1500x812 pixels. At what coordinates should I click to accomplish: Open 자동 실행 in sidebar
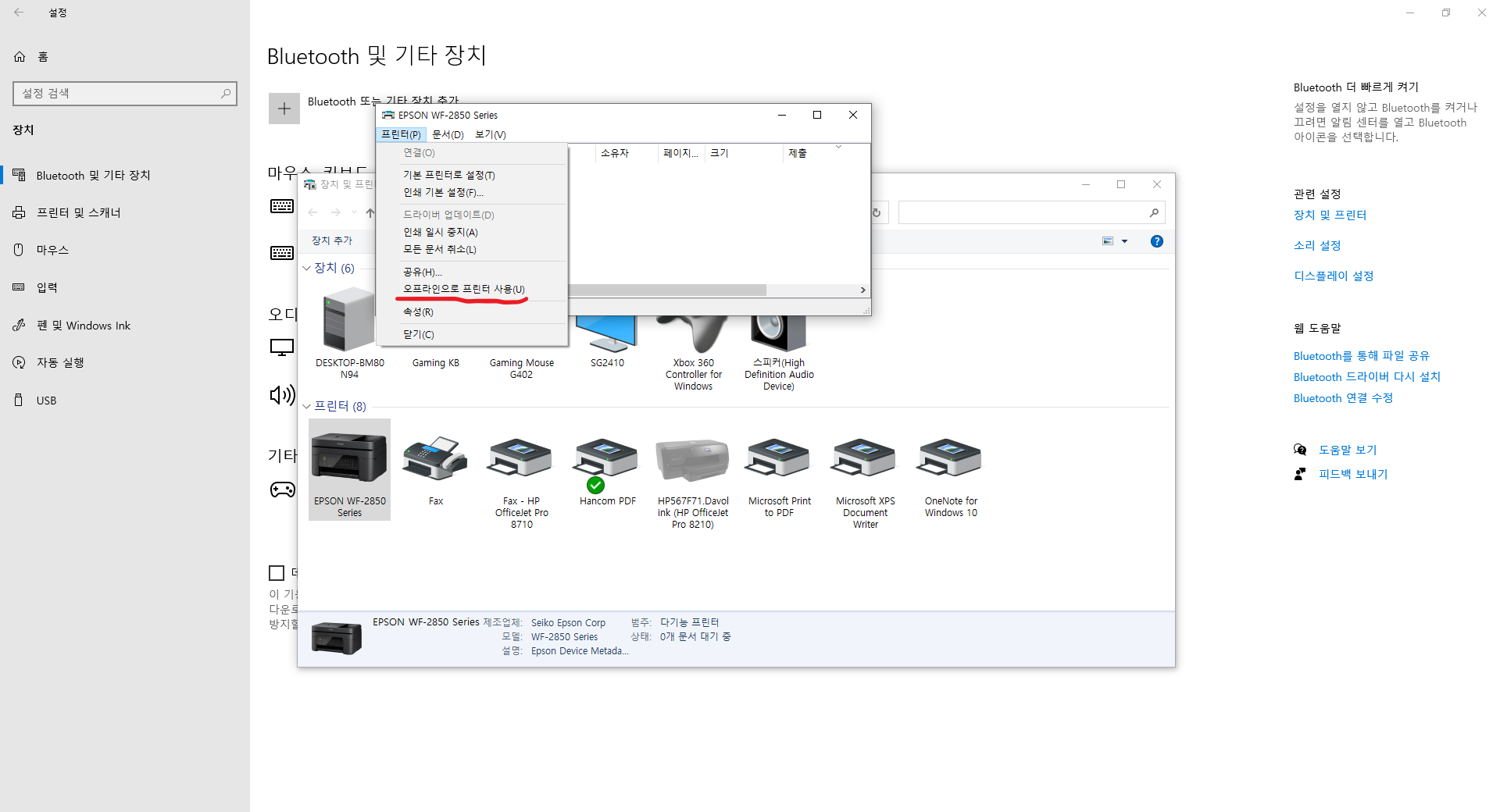(125, 362)
